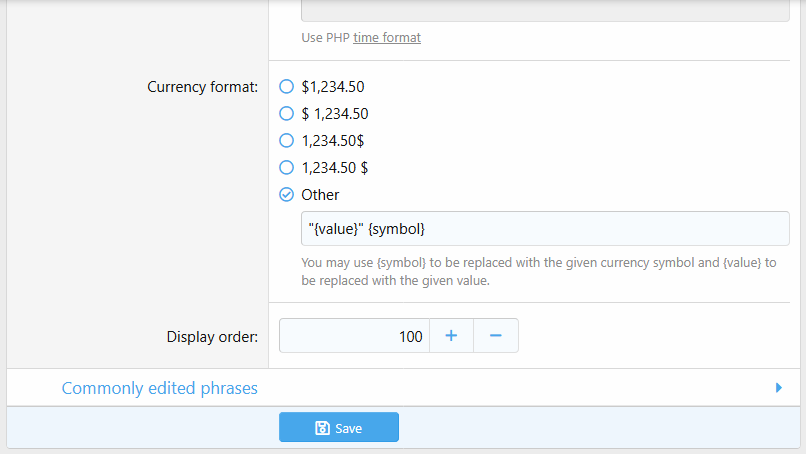Pick the "1,234.50$" trailing symbol format

coord(287,141)
